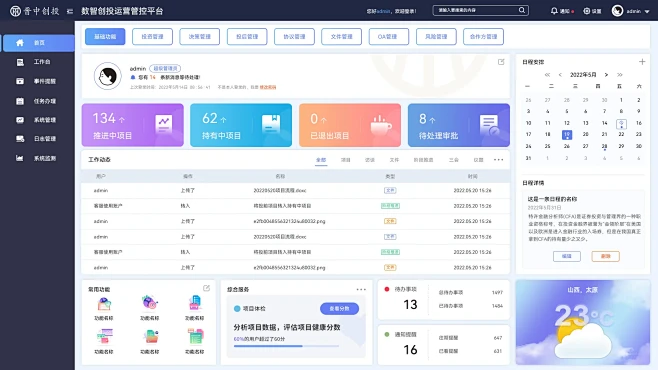Focus the header search input box
The width and height of the screenshot is (658, 370).
click(x=480, y=10)
